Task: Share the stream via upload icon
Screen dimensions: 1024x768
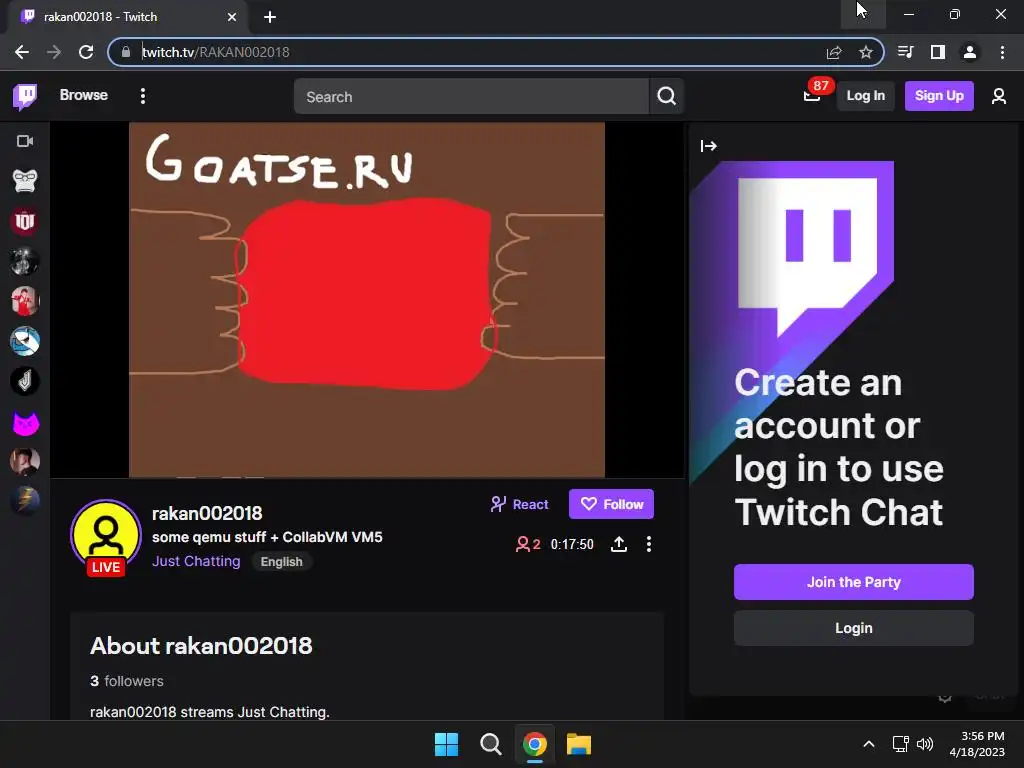Action: pos(619,544)
